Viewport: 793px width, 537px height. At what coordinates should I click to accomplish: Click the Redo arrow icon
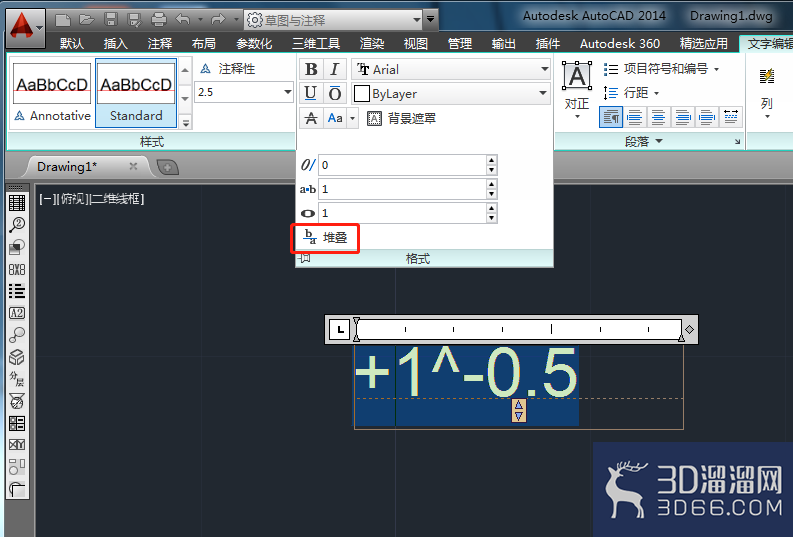tap(218, 20)
